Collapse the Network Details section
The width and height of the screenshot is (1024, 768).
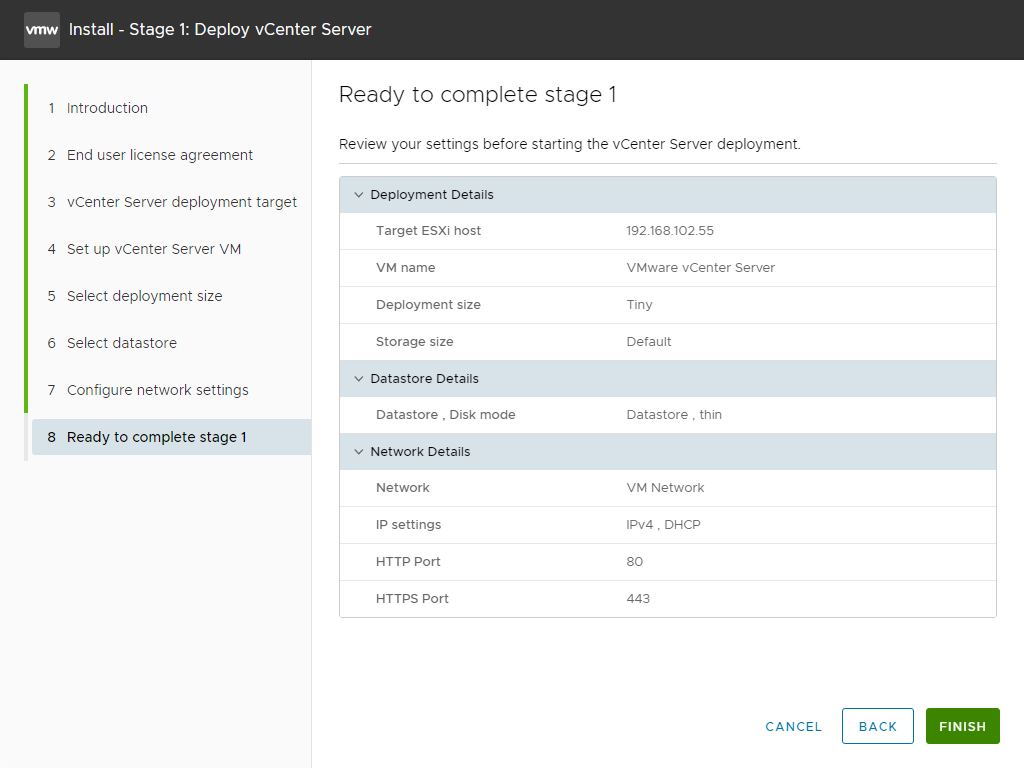[359, 452]
